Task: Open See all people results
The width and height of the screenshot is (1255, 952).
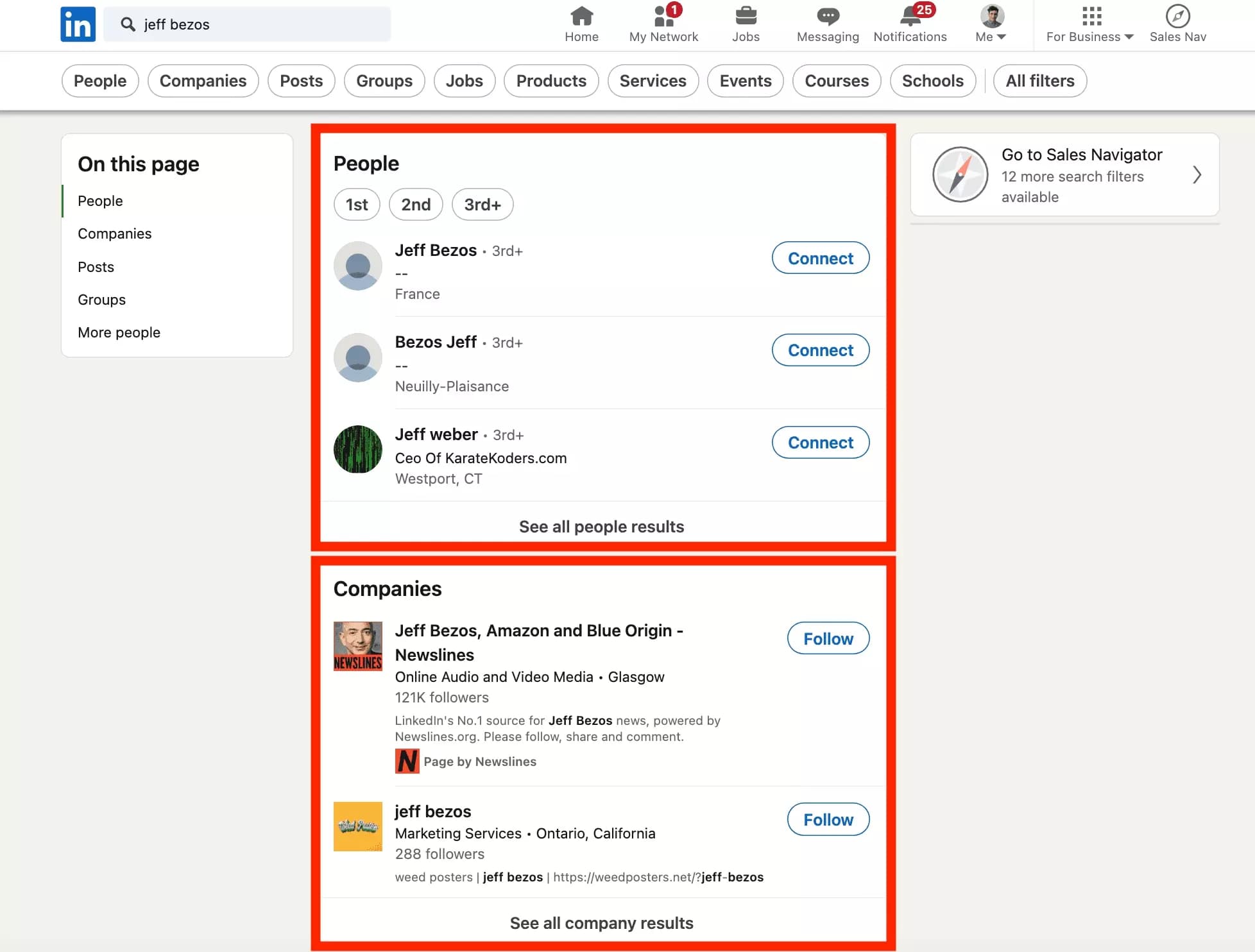Action: pos(601,526)
